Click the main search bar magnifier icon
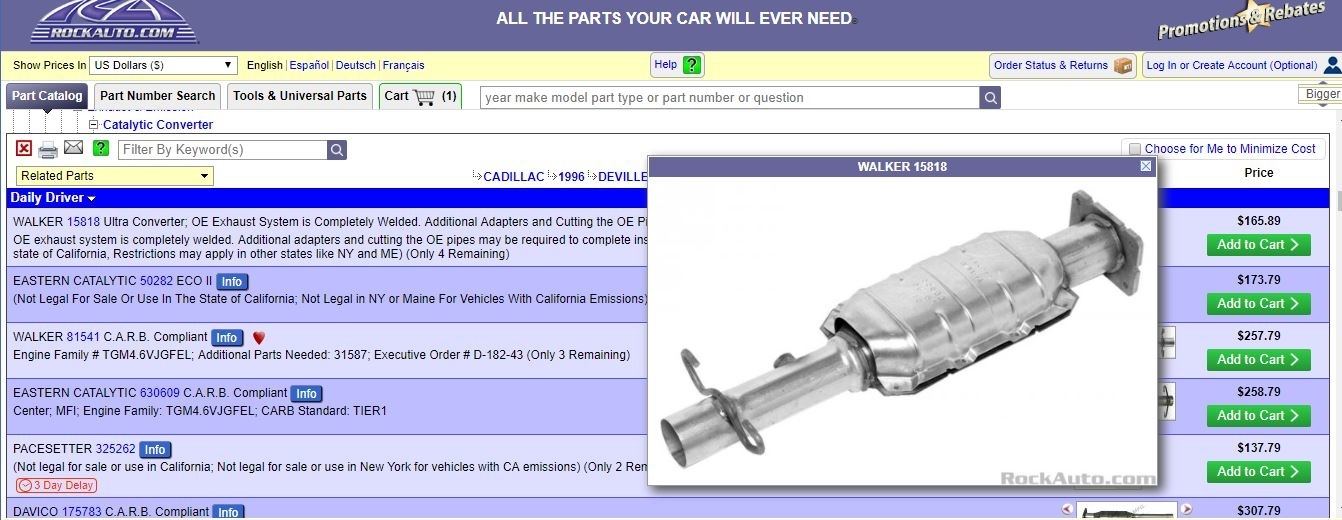This screenshot has width=1342, height=520. pyautogui.click(x=990, y=97)
